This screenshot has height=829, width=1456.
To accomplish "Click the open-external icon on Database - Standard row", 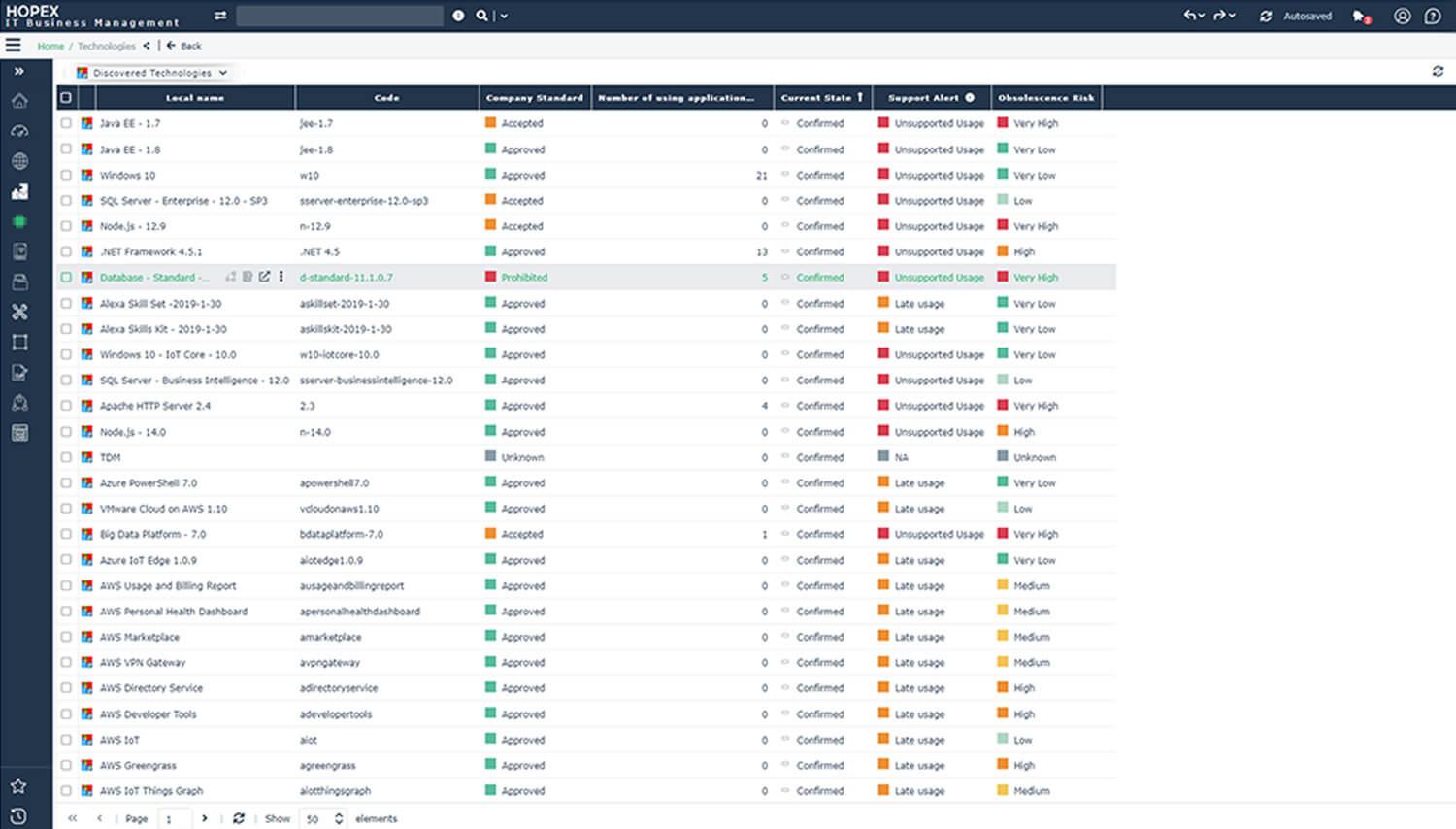I will coord(264,277).
